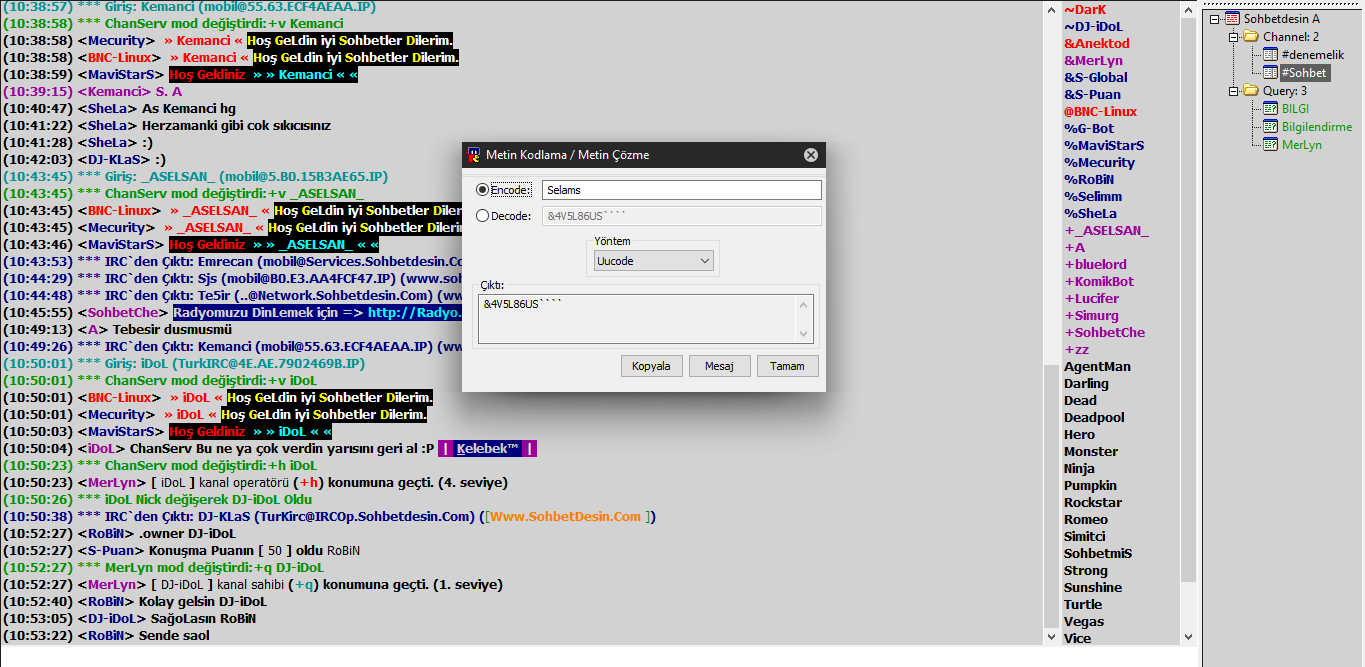1365x667 pixels.
Task: Collapse the Query: 3 tree node
Action: [1233, 91]
